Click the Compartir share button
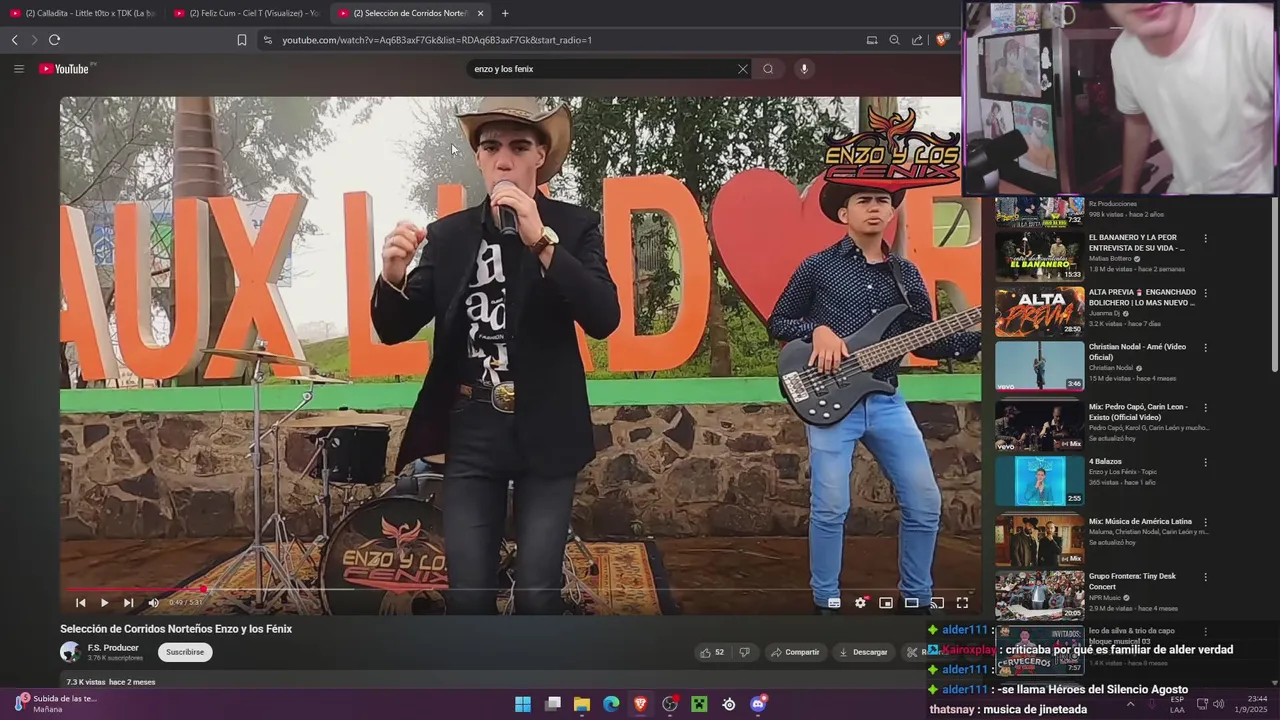The height and width of the screenshot is (720, 1280). (x=795, y=652)
